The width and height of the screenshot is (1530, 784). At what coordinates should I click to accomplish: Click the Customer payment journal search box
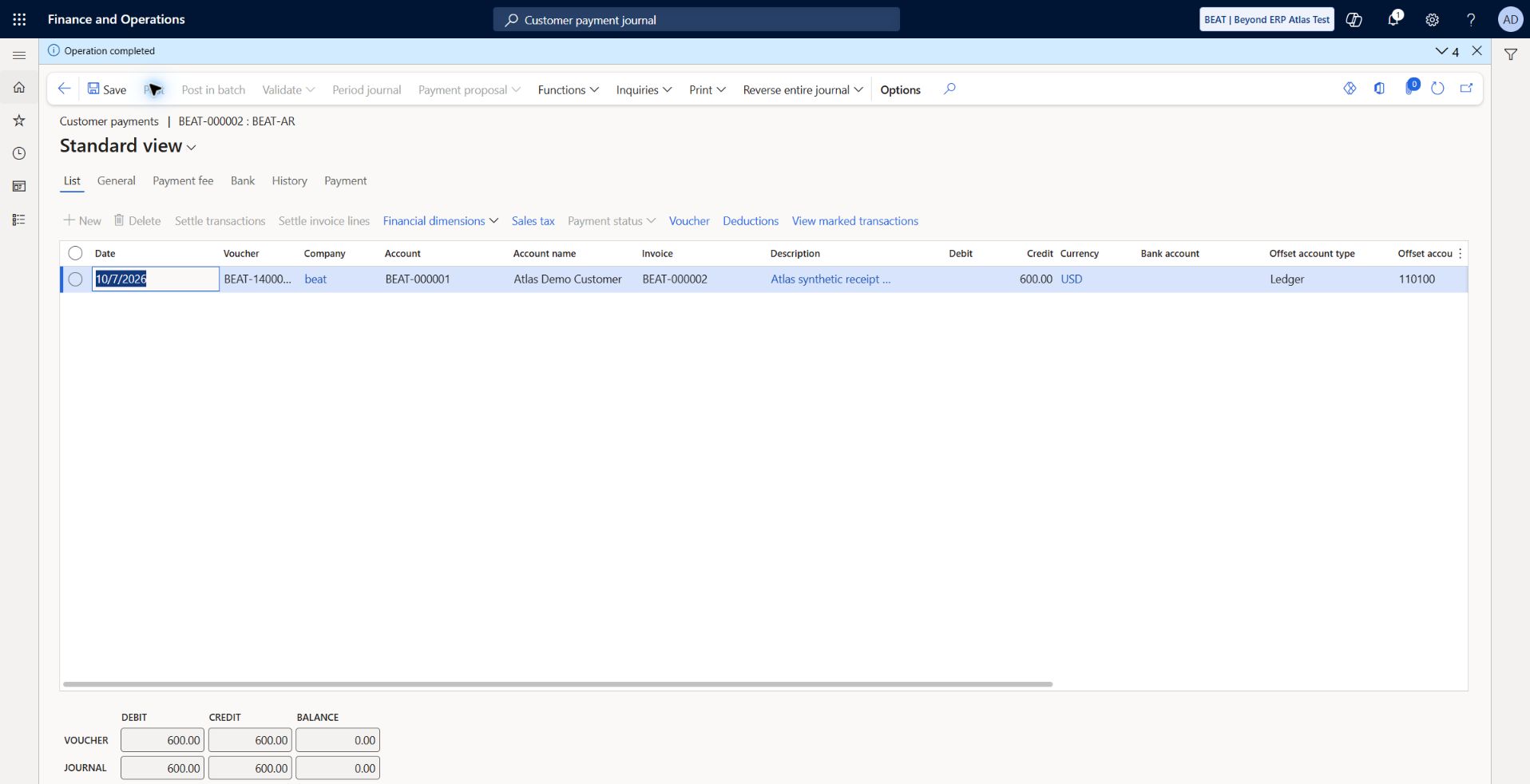point(696,20)
